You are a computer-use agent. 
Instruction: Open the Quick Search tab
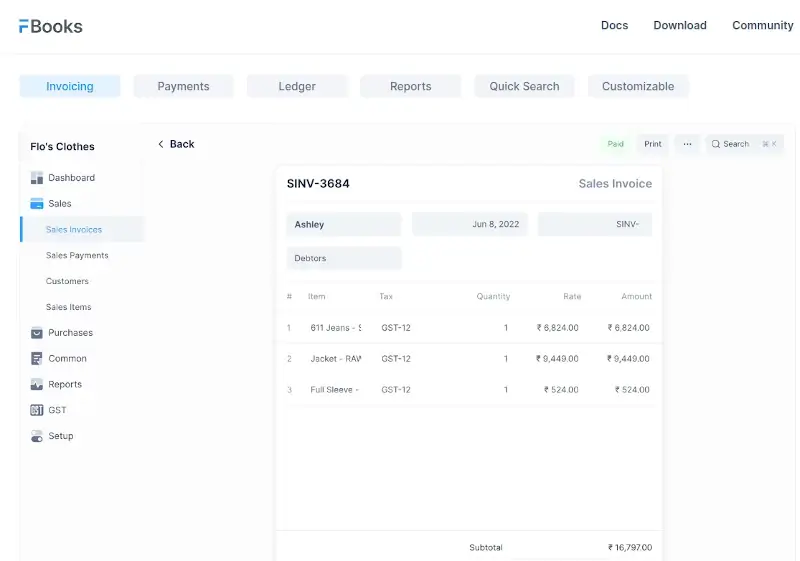pos(524,87)
